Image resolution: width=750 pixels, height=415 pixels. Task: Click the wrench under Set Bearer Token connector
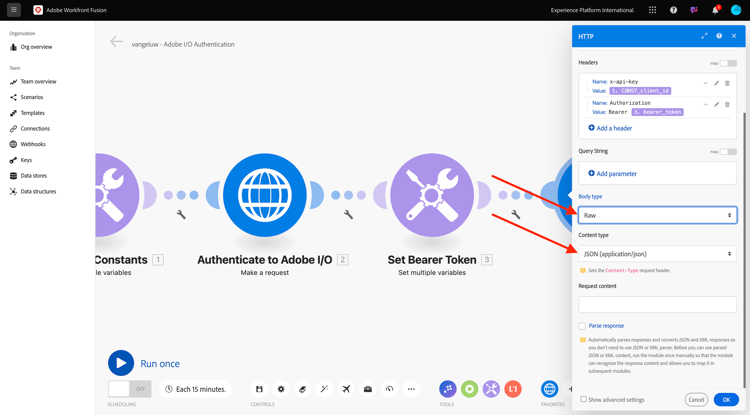(x=516, y=215)
